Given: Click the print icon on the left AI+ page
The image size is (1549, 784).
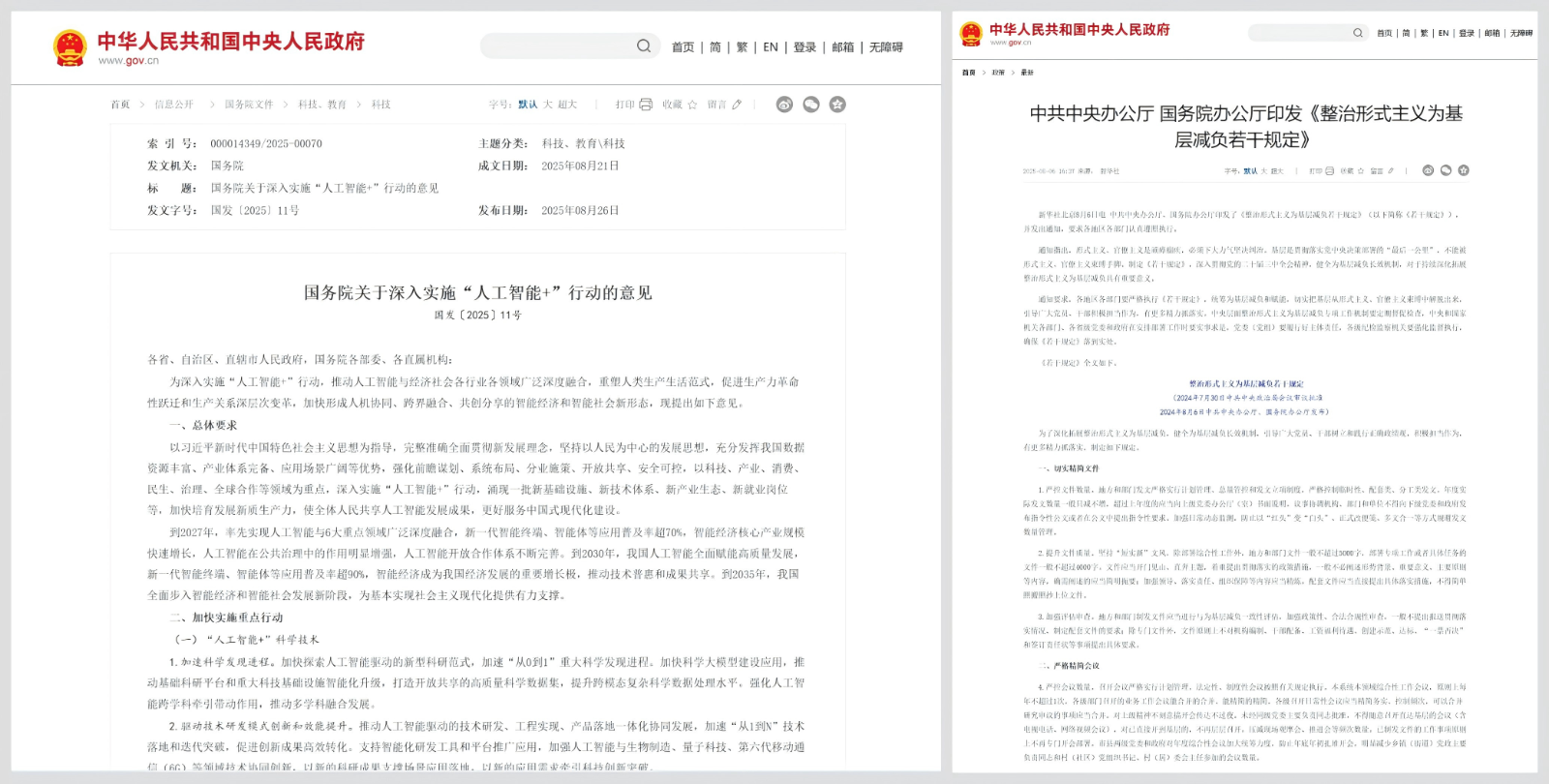Looking at the screenshot, I should click(646, 105).
